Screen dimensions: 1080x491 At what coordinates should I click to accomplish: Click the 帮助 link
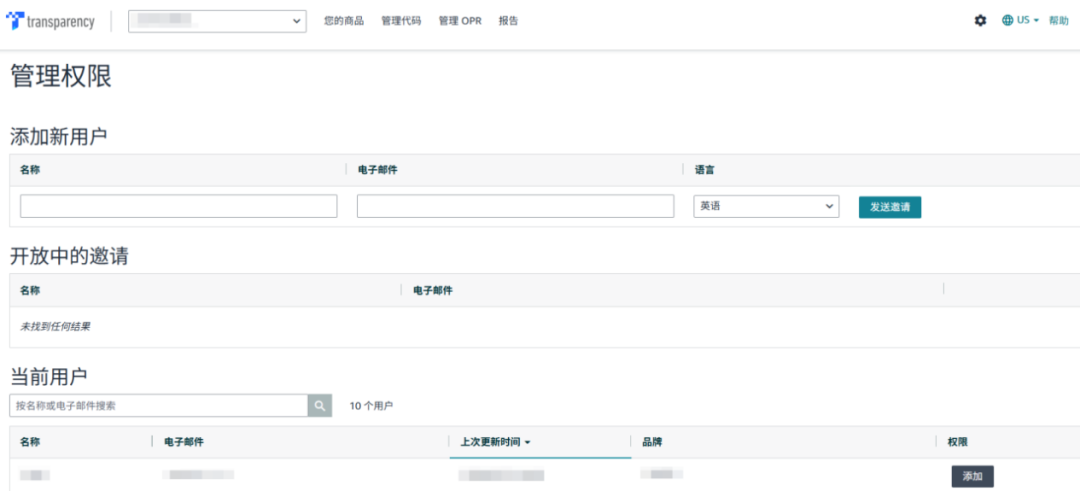pyautogui.click(x=1059, y=21)
